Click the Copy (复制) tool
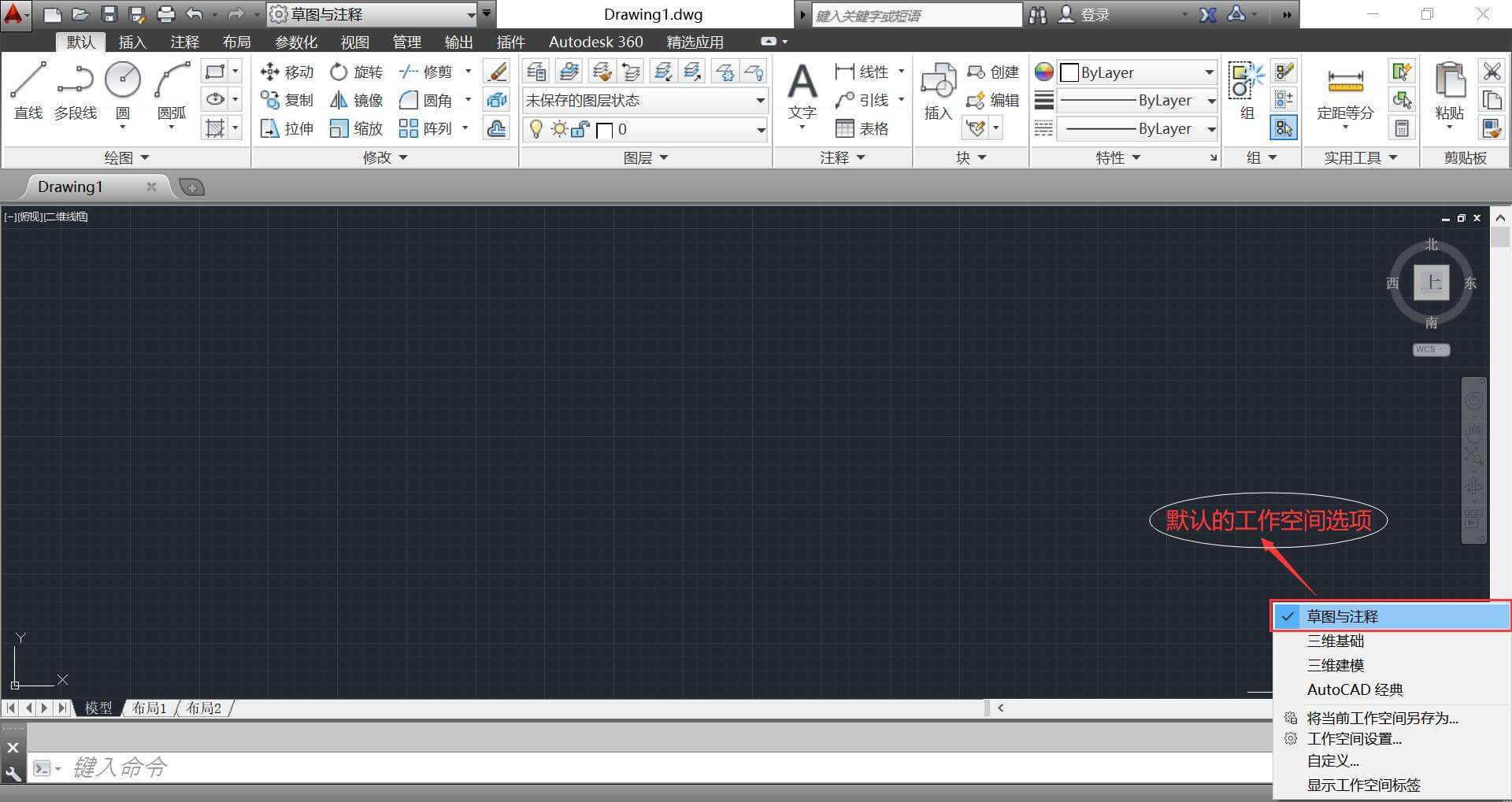Image resolution: width=1512 pixels, height=802 pixels. 287,100
